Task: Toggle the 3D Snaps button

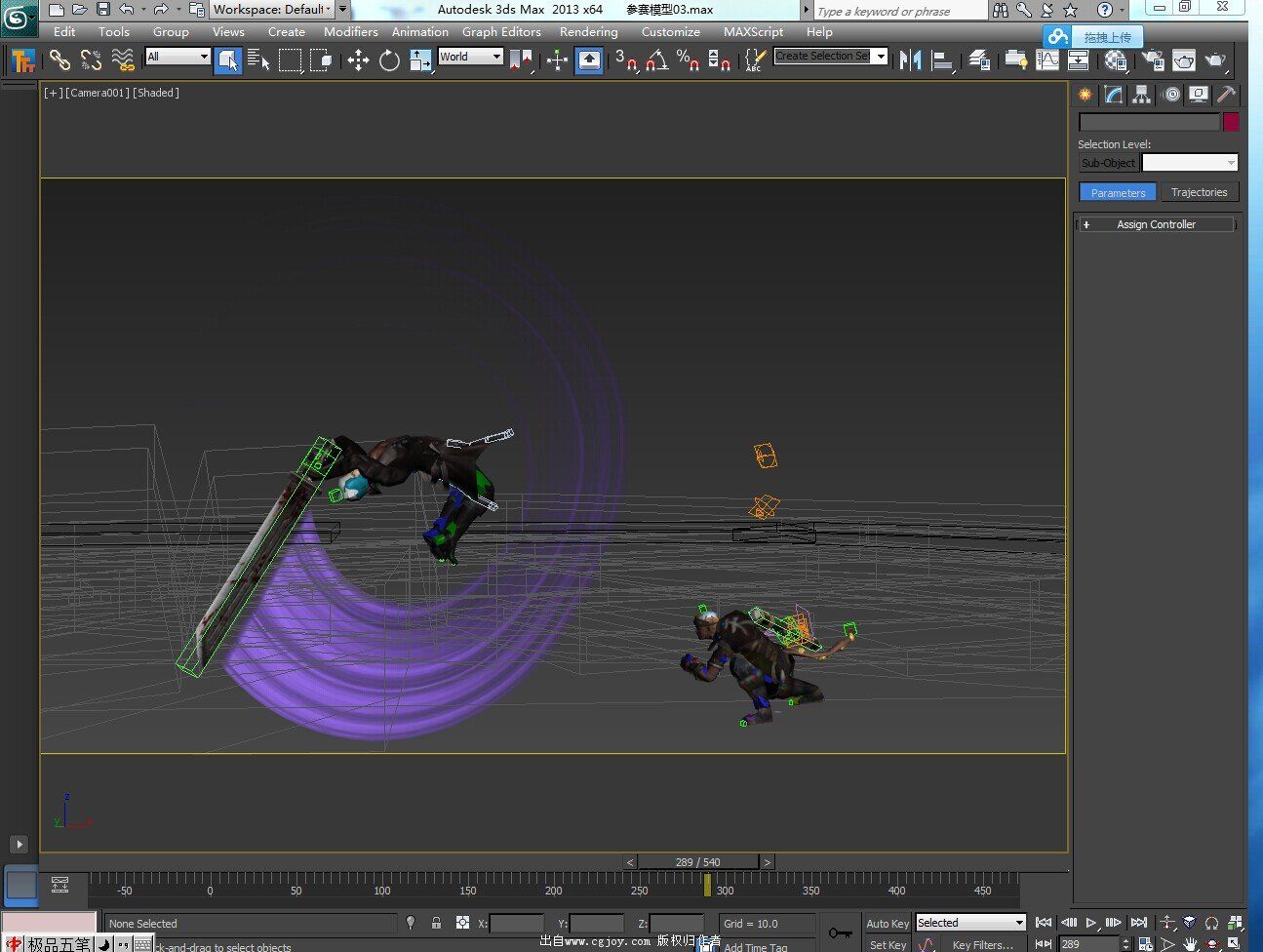Action: coord(626,60)
